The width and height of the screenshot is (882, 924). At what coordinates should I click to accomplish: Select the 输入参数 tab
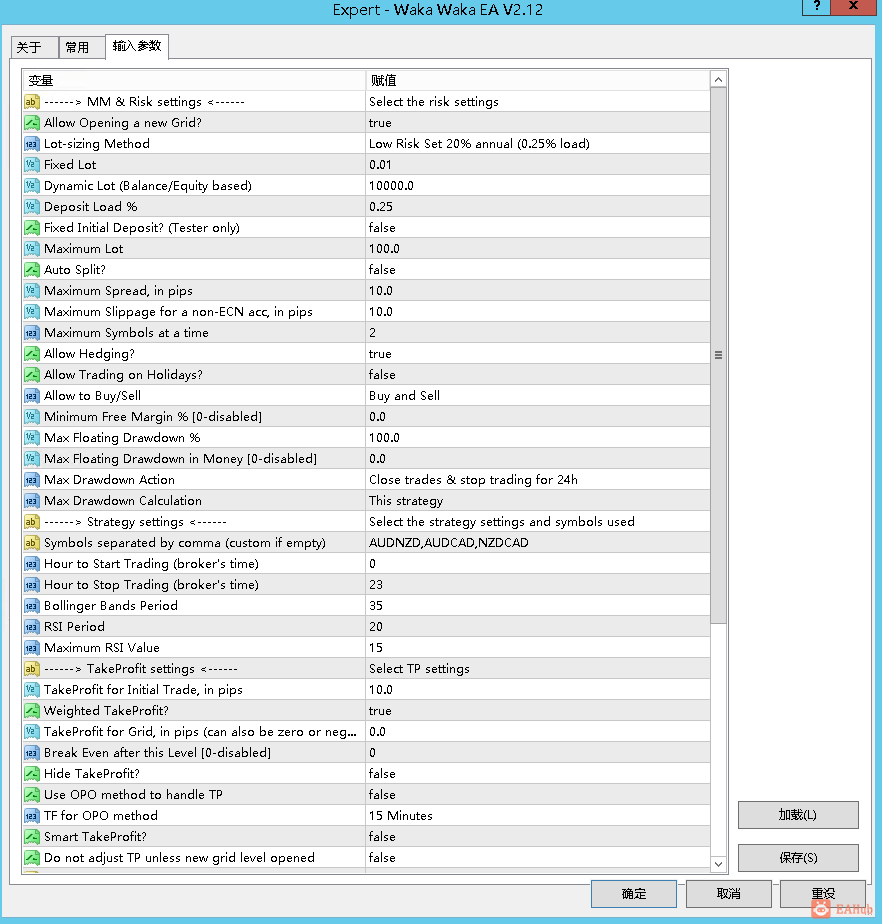click(137, 46)
